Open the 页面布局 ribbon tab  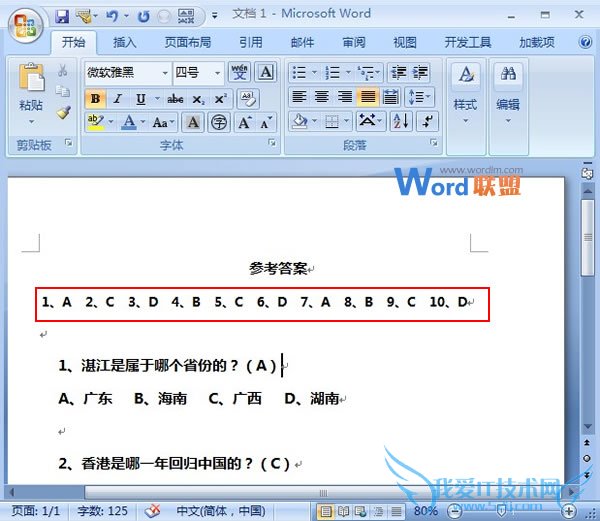188,42
